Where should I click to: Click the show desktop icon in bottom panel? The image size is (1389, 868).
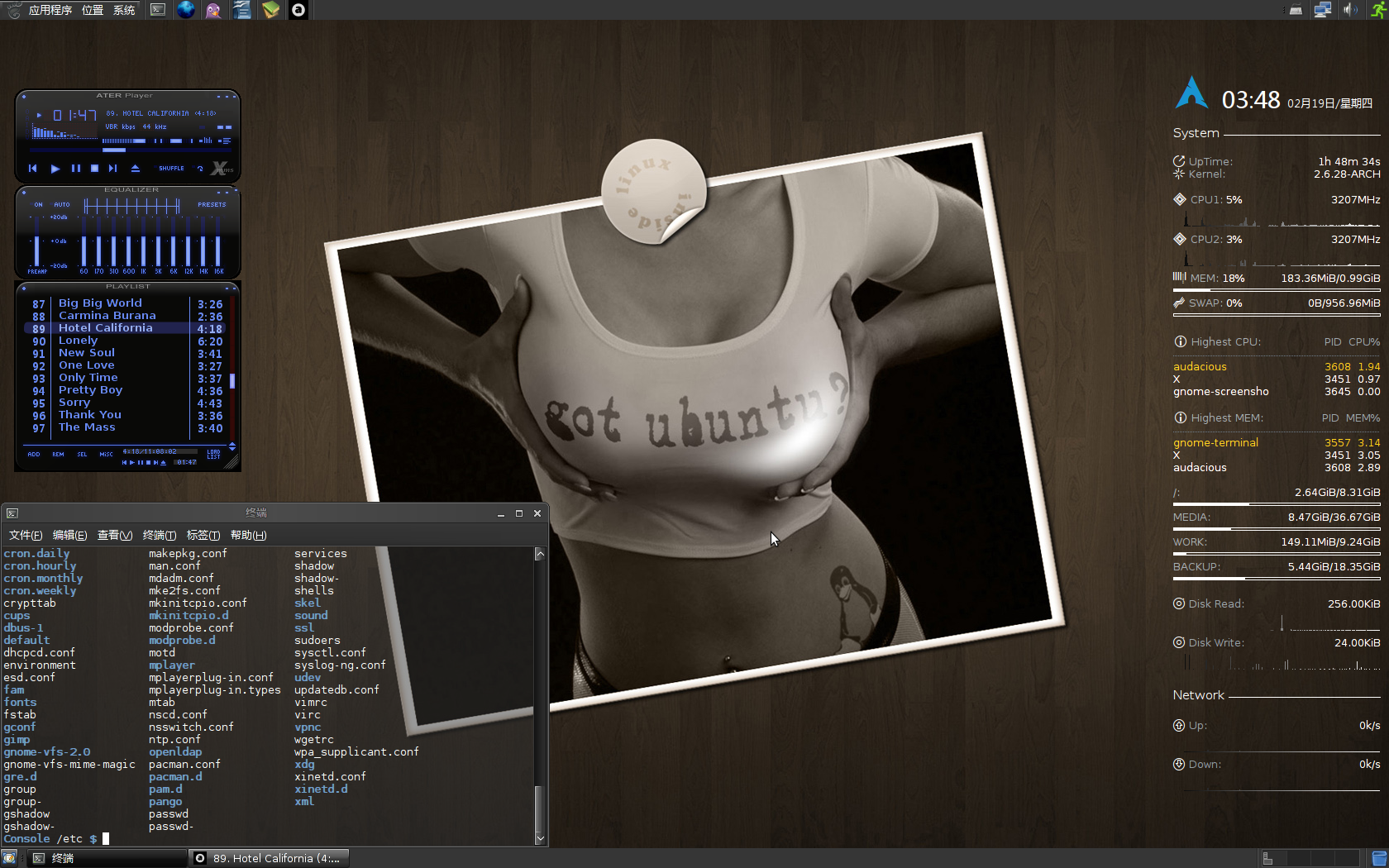pos(9,858)
